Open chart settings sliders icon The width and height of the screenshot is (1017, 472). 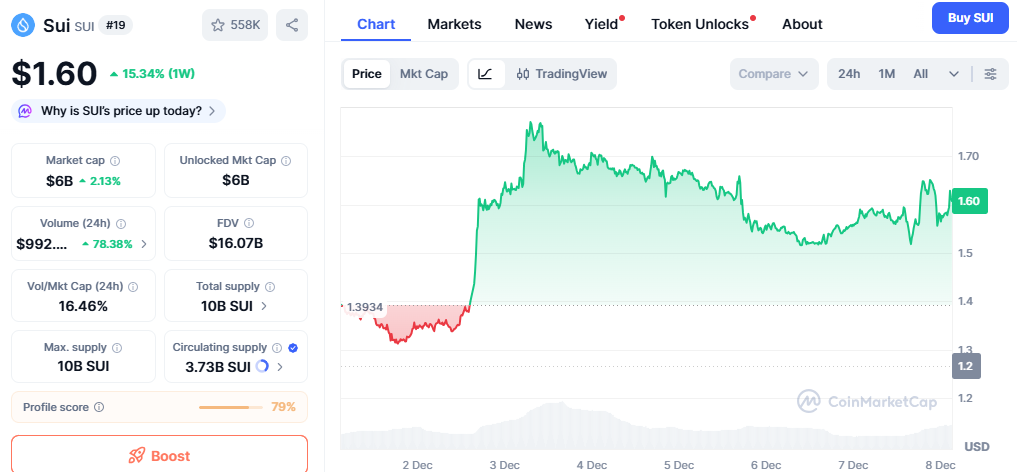pyautogui.click(x=990, y=74)
